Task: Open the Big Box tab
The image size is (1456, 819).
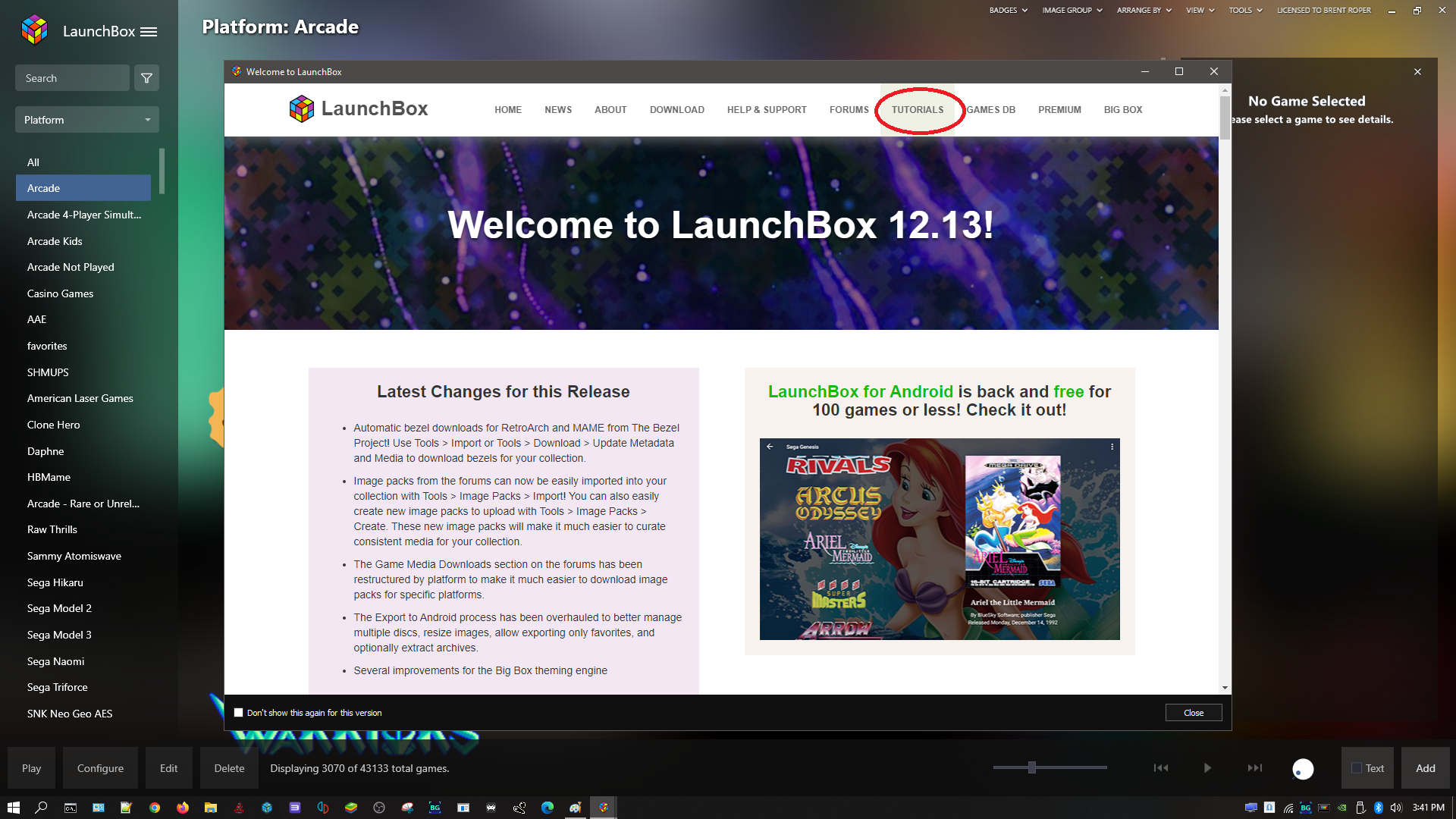Action: [x=1123, y=110]
